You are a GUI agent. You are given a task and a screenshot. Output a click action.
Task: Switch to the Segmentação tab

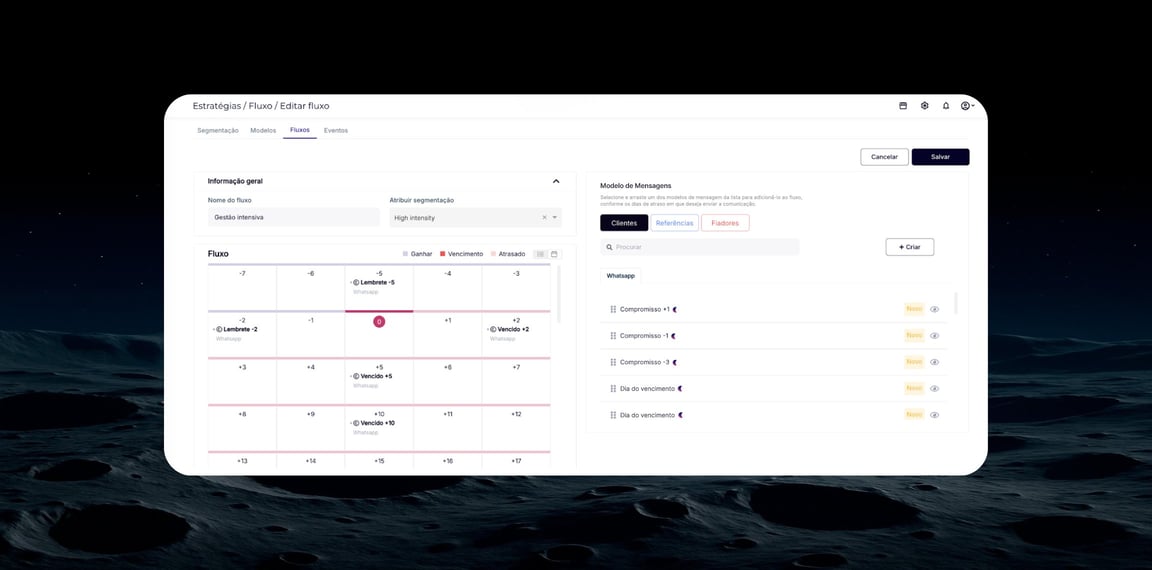(x=218, y=130)
